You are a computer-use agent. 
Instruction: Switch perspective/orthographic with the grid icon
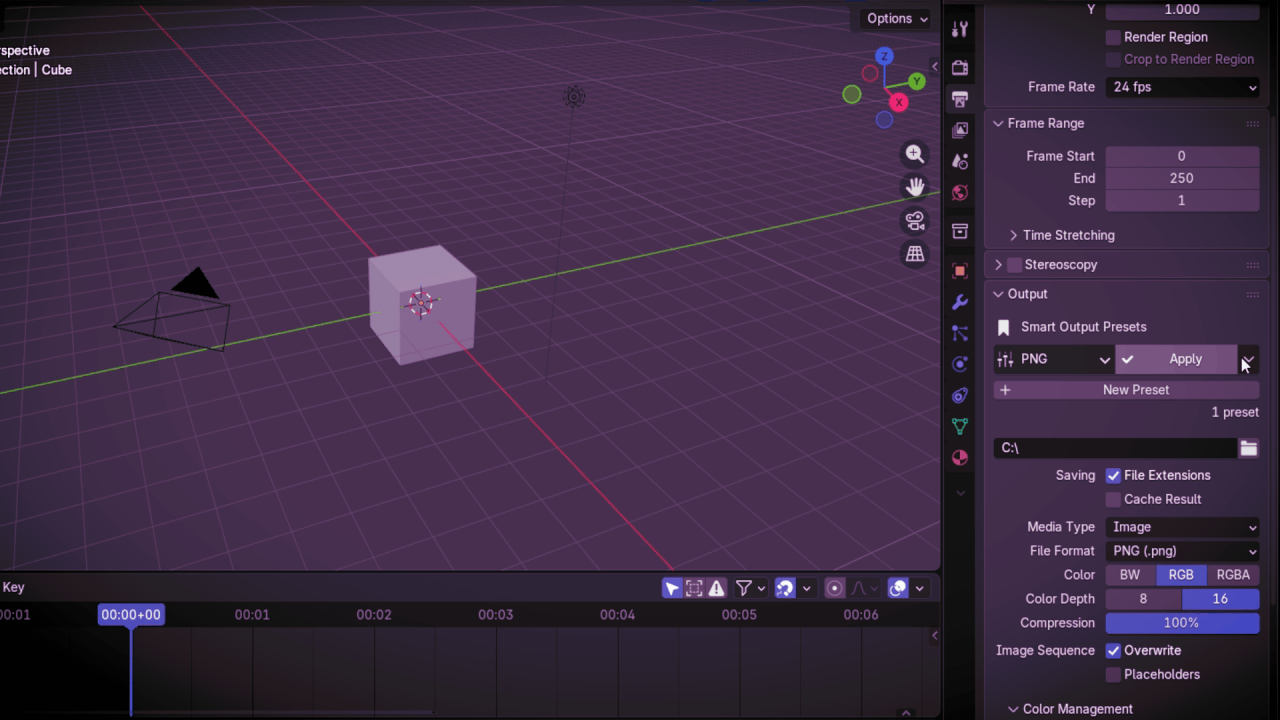click(915, 254)
